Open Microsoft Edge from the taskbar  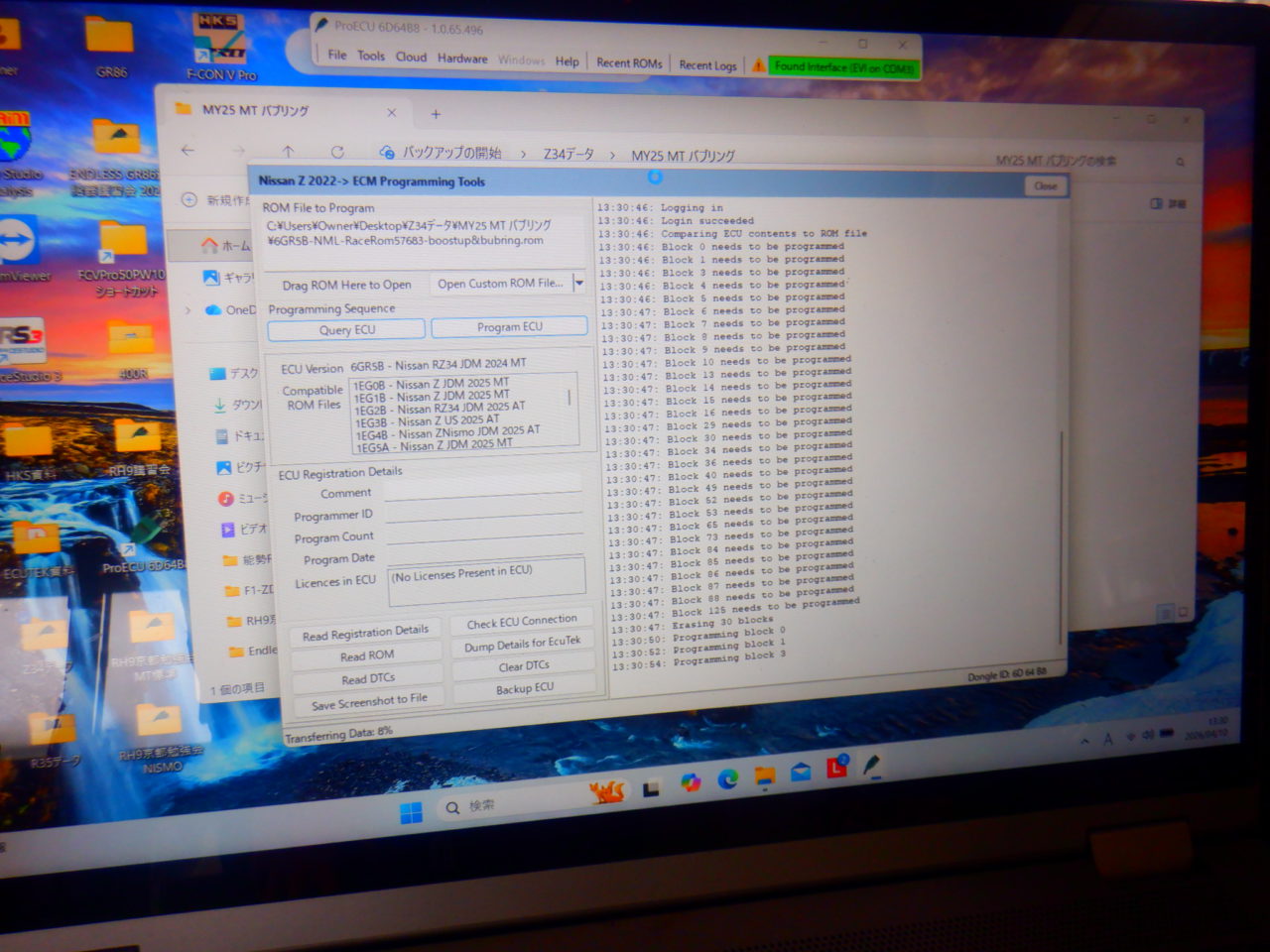(x=727, y=779)
